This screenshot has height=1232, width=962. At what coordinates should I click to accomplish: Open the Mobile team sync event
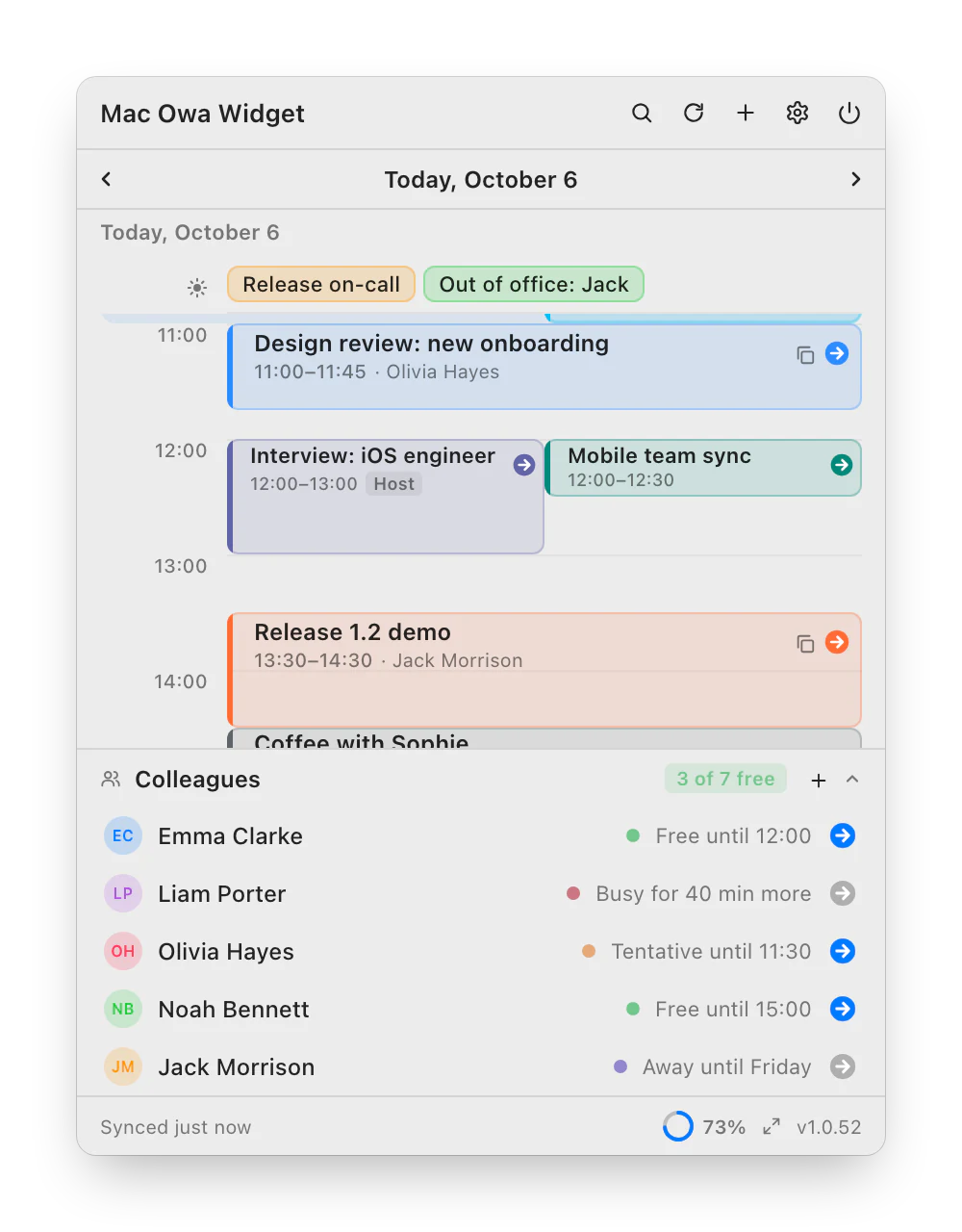pyautogui.click(x=703, y=468)
